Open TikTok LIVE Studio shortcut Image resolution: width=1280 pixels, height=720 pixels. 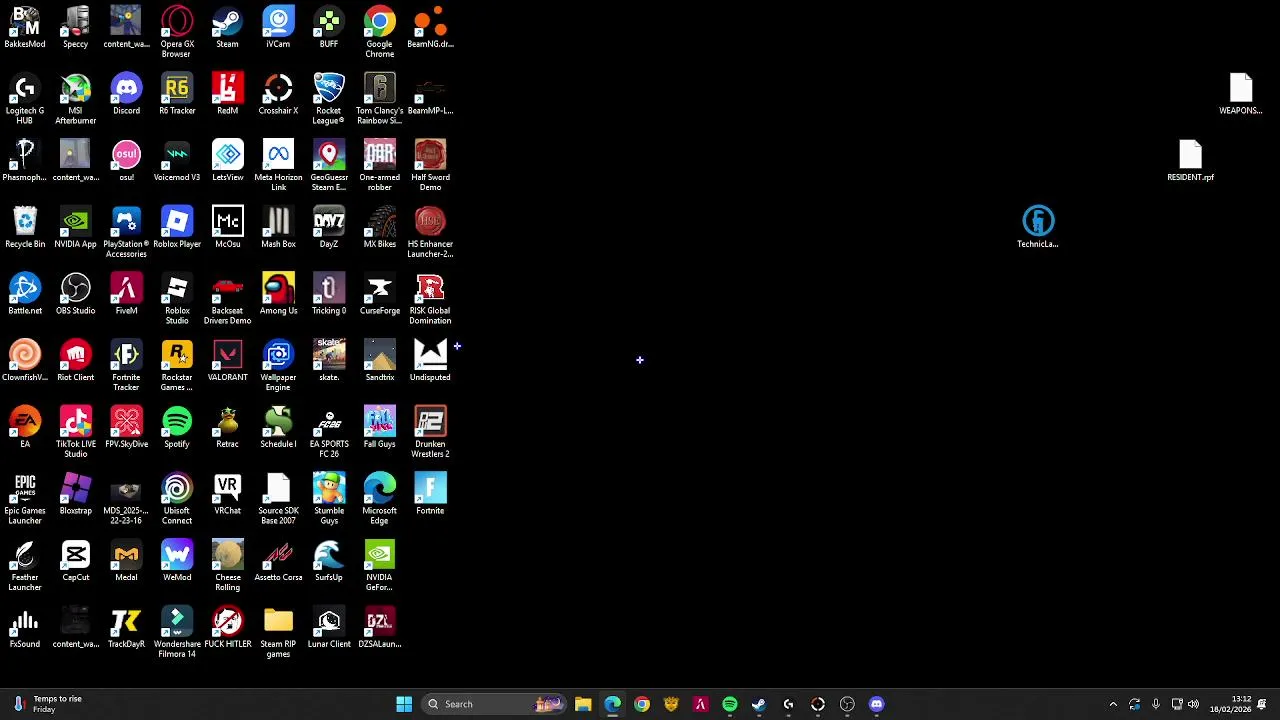(76, 432)
